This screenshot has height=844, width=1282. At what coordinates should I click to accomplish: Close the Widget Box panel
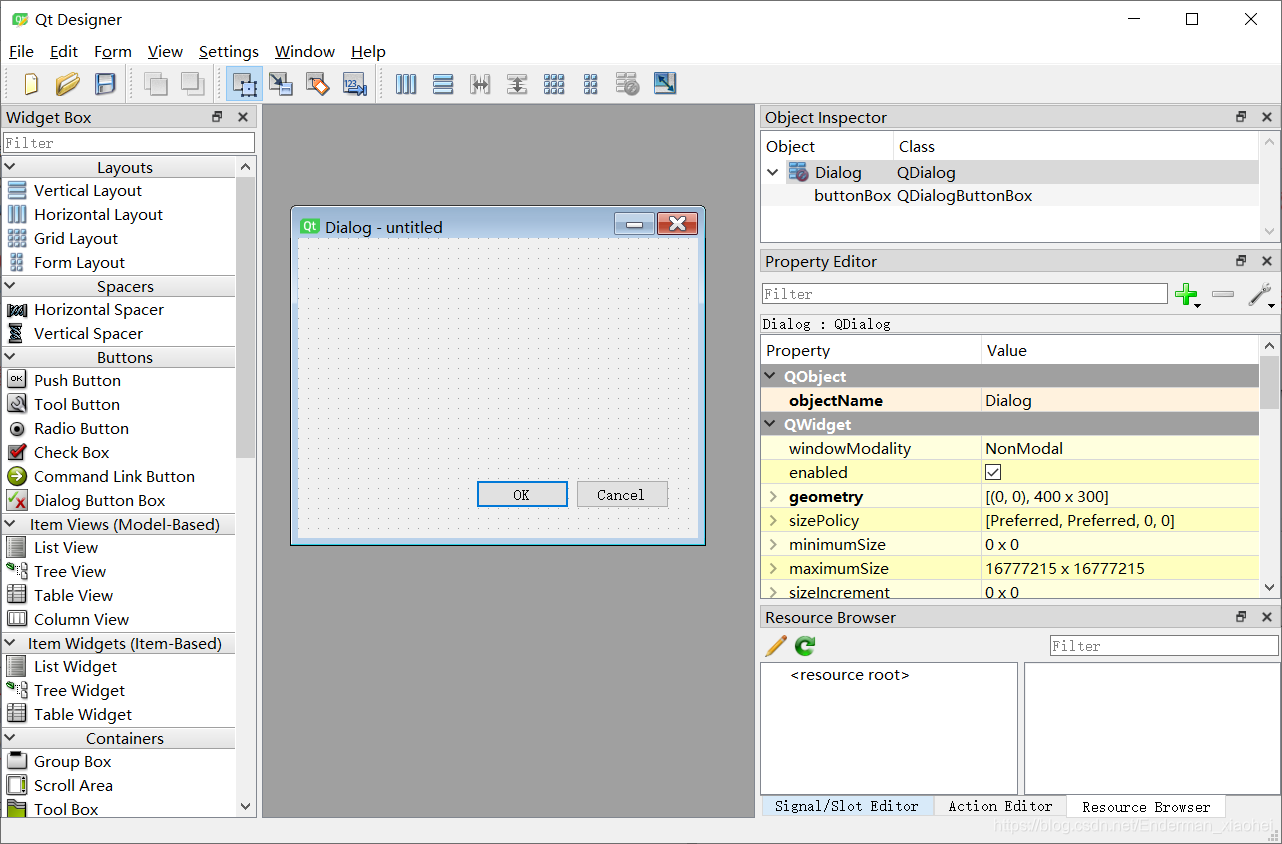tap(243, 117)
